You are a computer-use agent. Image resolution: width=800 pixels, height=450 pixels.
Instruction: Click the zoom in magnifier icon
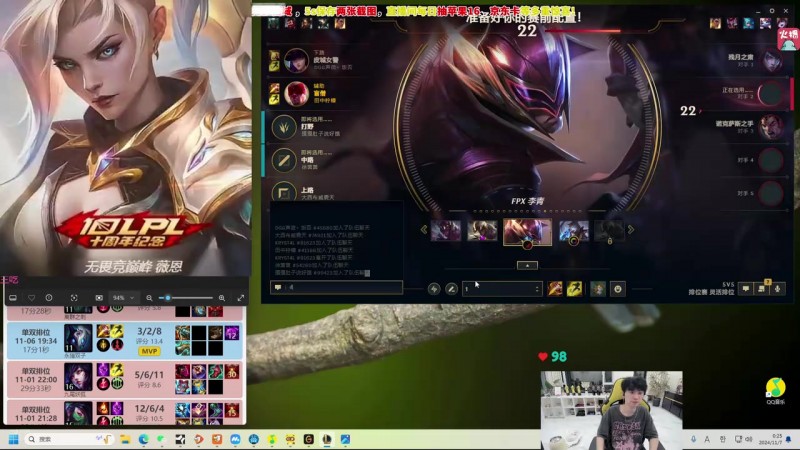click(x=220, y=298)
